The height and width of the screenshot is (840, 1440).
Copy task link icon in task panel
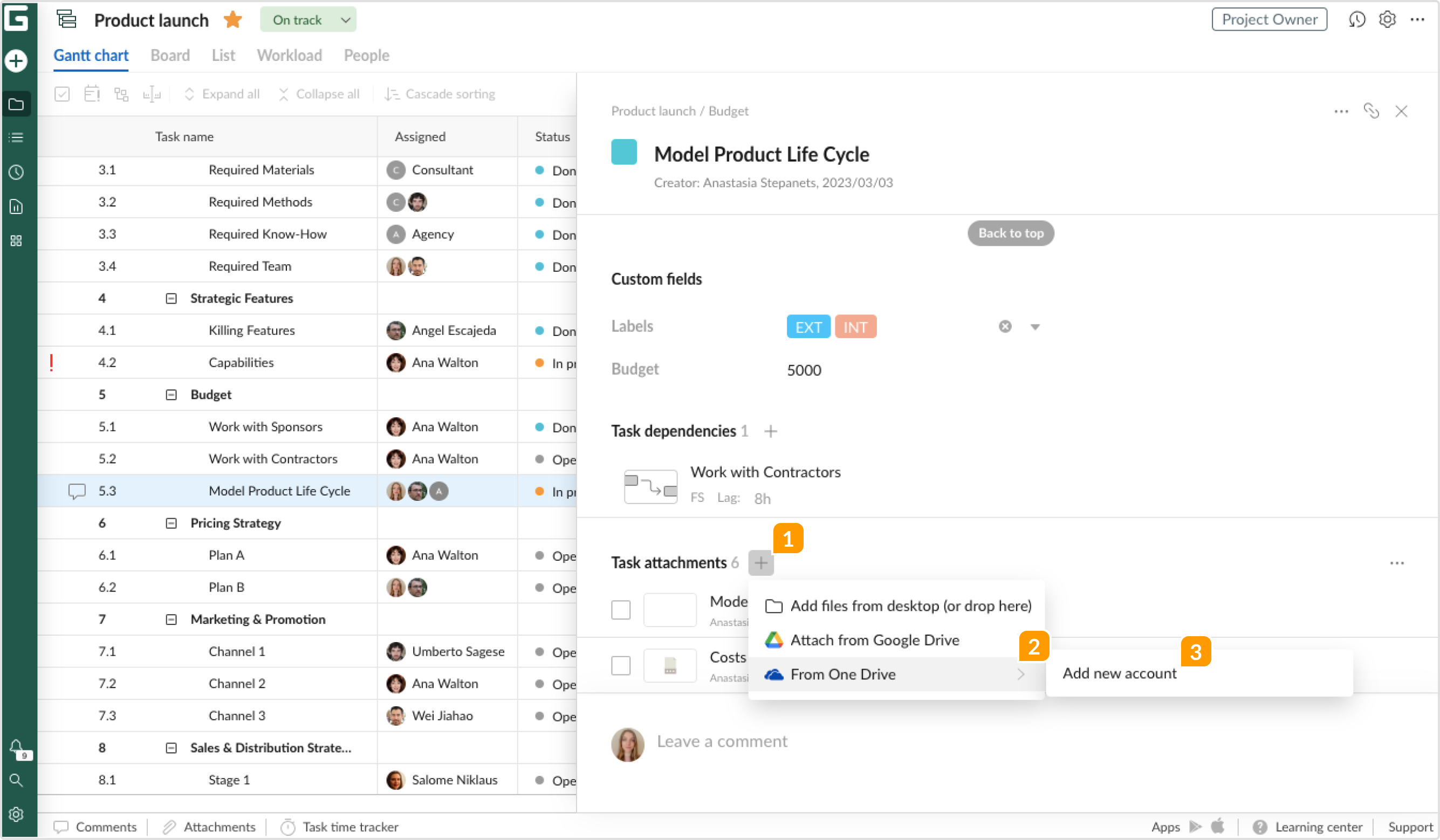(x=1372, y=111)
